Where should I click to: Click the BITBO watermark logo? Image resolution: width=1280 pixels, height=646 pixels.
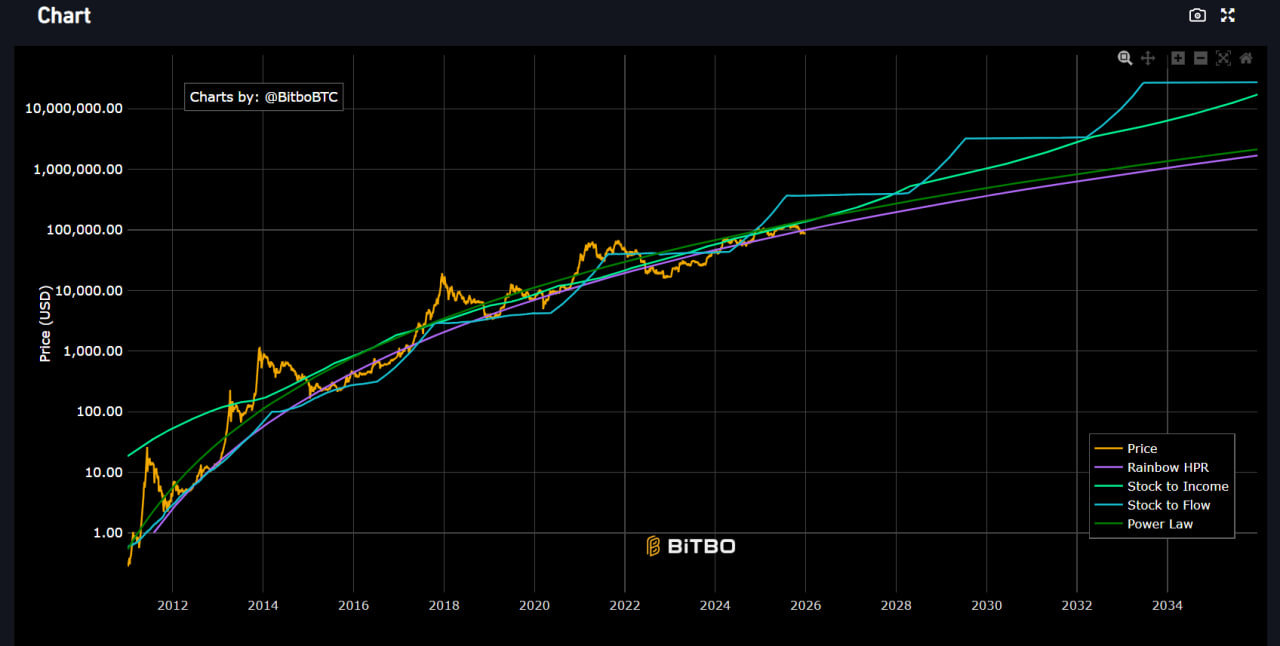[691, 546]
